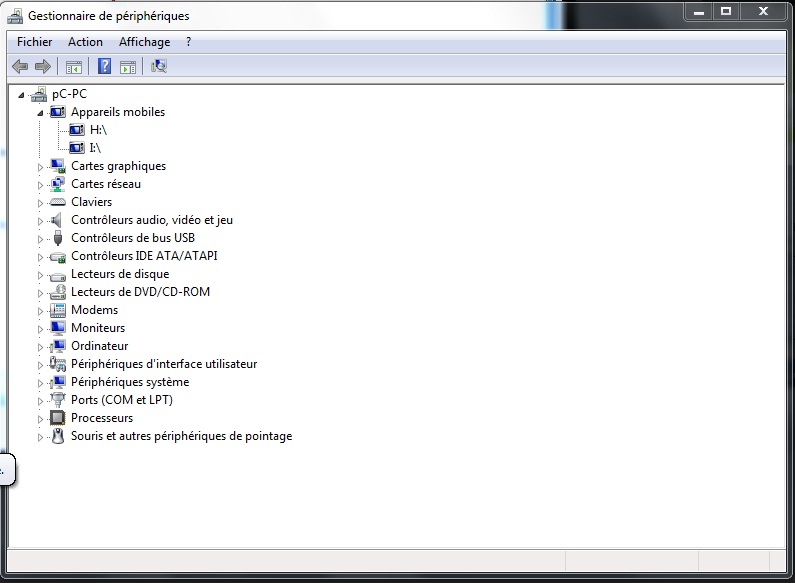
Task: Select the Ordinateur label
Action: click(x=99, y=346)
